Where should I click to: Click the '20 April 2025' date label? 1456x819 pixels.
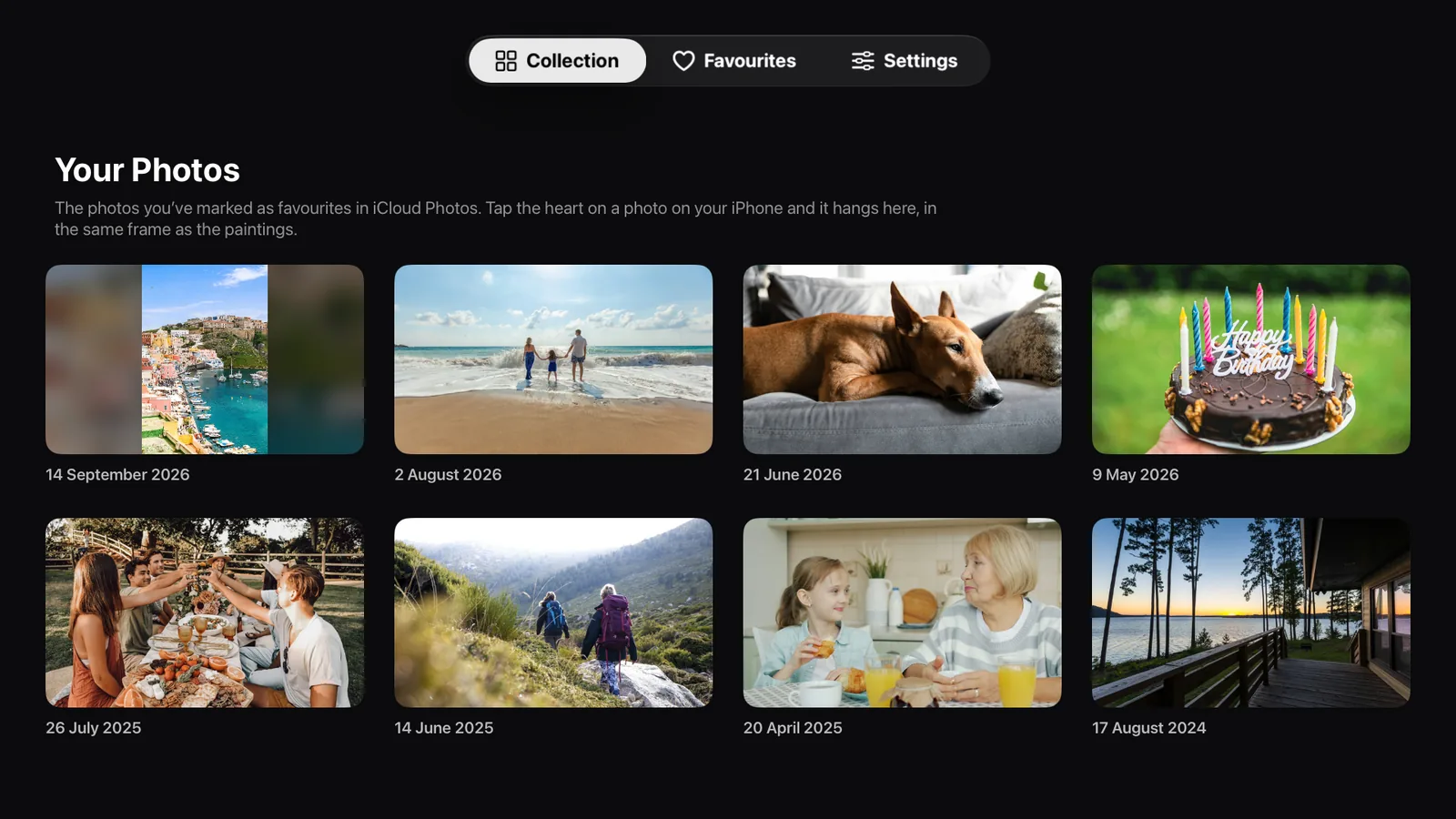coord(793,728)
